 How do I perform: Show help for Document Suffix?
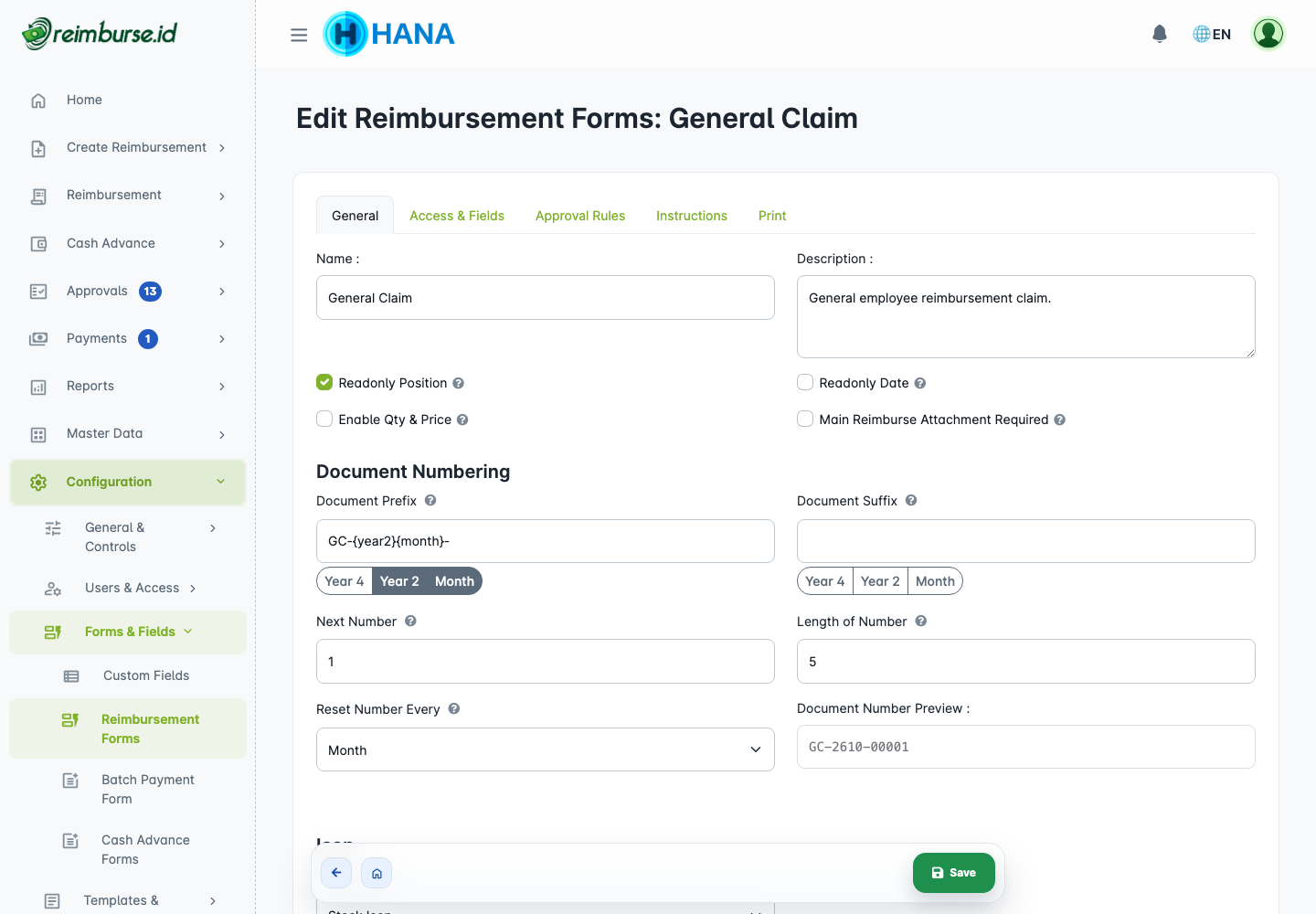pyautogui.click(x=911, y=500)
